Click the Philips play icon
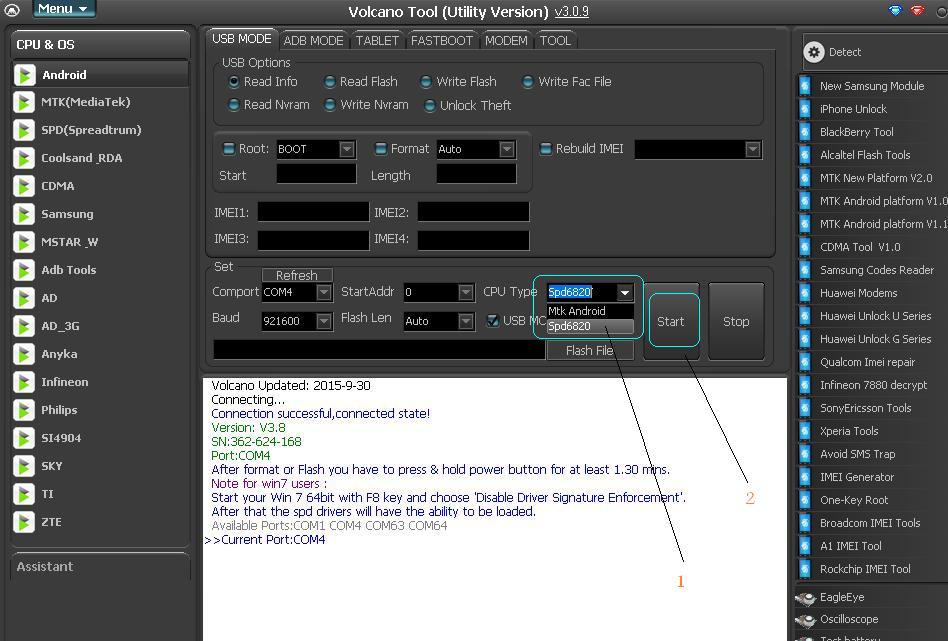 24,410
